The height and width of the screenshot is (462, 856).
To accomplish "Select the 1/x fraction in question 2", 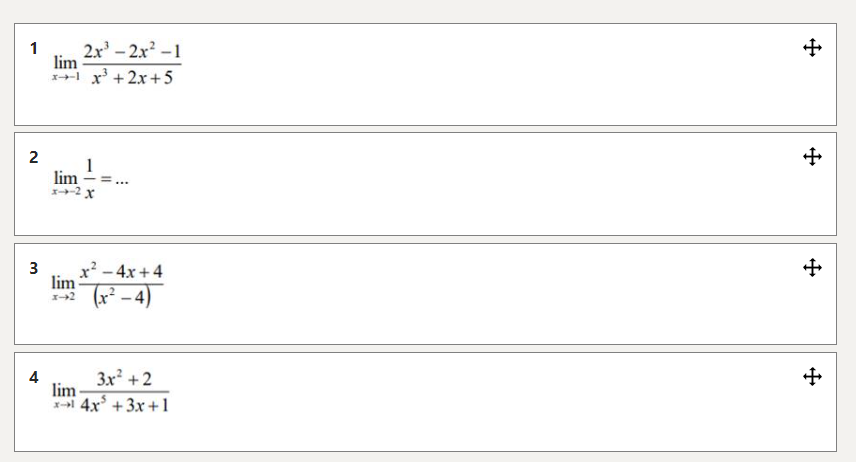I will pos(89,179).
